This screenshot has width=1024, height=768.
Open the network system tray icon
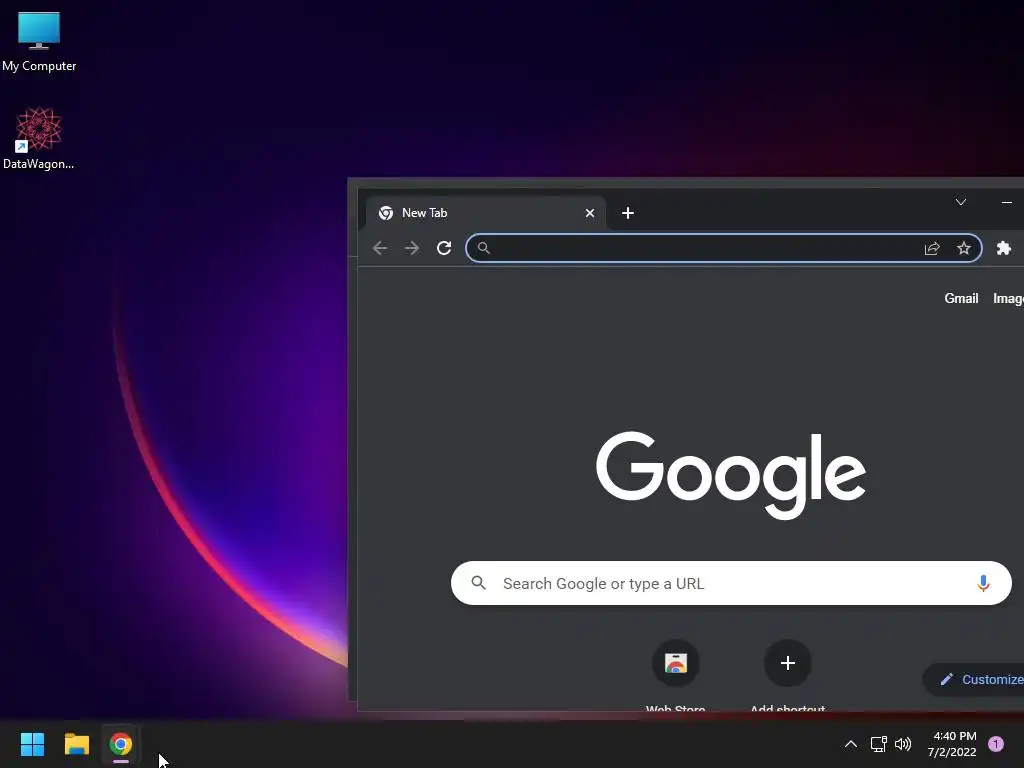[x=878, y=744]
